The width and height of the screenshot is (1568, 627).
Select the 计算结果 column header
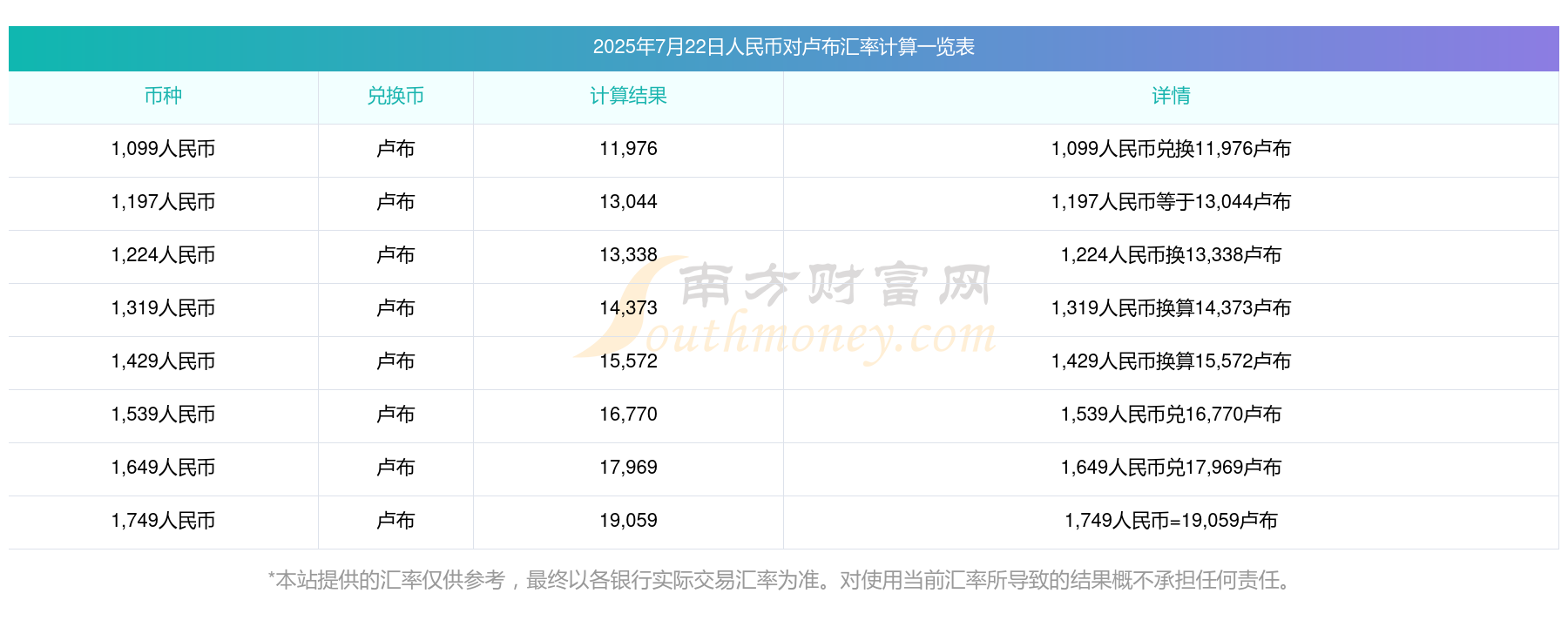[628, 96]
